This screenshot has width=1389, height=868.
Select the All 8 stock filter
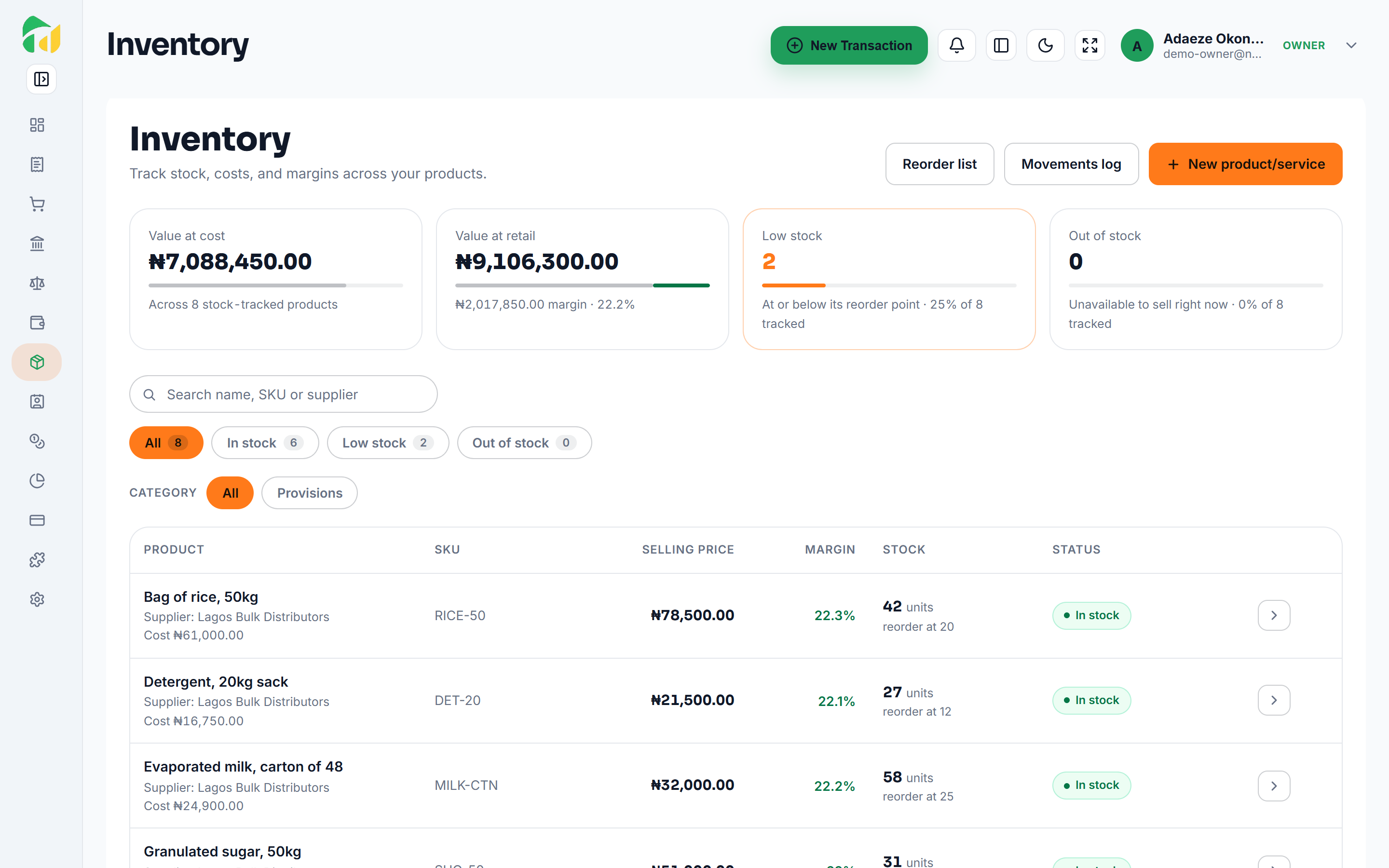click(166, 443)
